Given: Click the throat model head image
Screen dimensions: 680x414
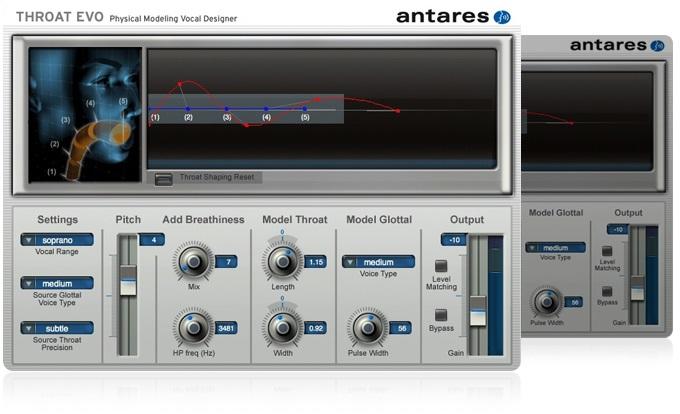Looking at the screenshot, I should point(85,113).
